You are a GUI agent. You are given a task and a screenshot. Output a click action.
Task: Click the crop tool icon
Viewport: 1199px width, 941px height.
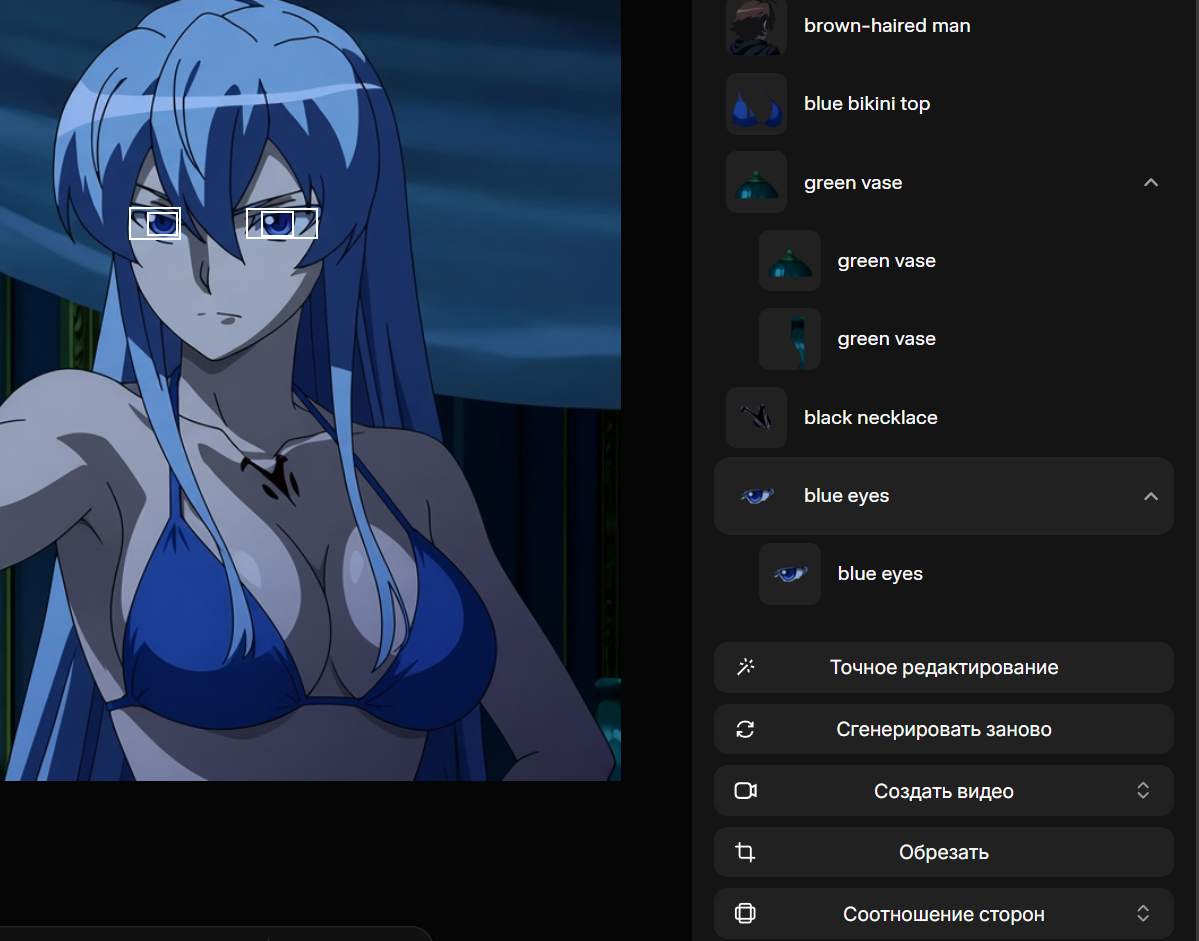click(x=746, y=852)
